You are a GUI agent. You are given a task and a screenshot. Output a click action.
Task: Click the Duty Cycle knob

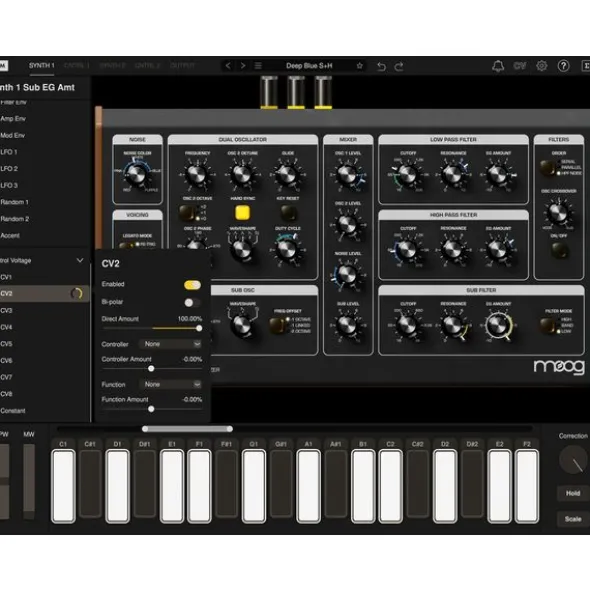(287, 250)
